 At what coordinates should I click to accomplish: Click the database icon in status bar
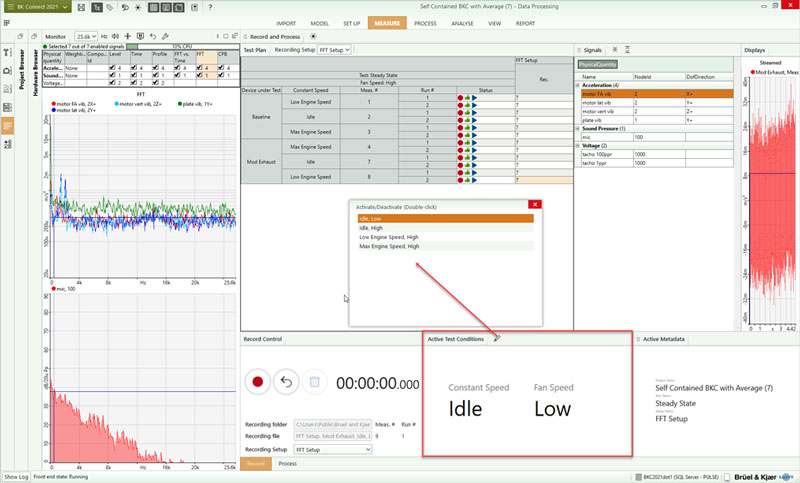[x=638, y=477]
